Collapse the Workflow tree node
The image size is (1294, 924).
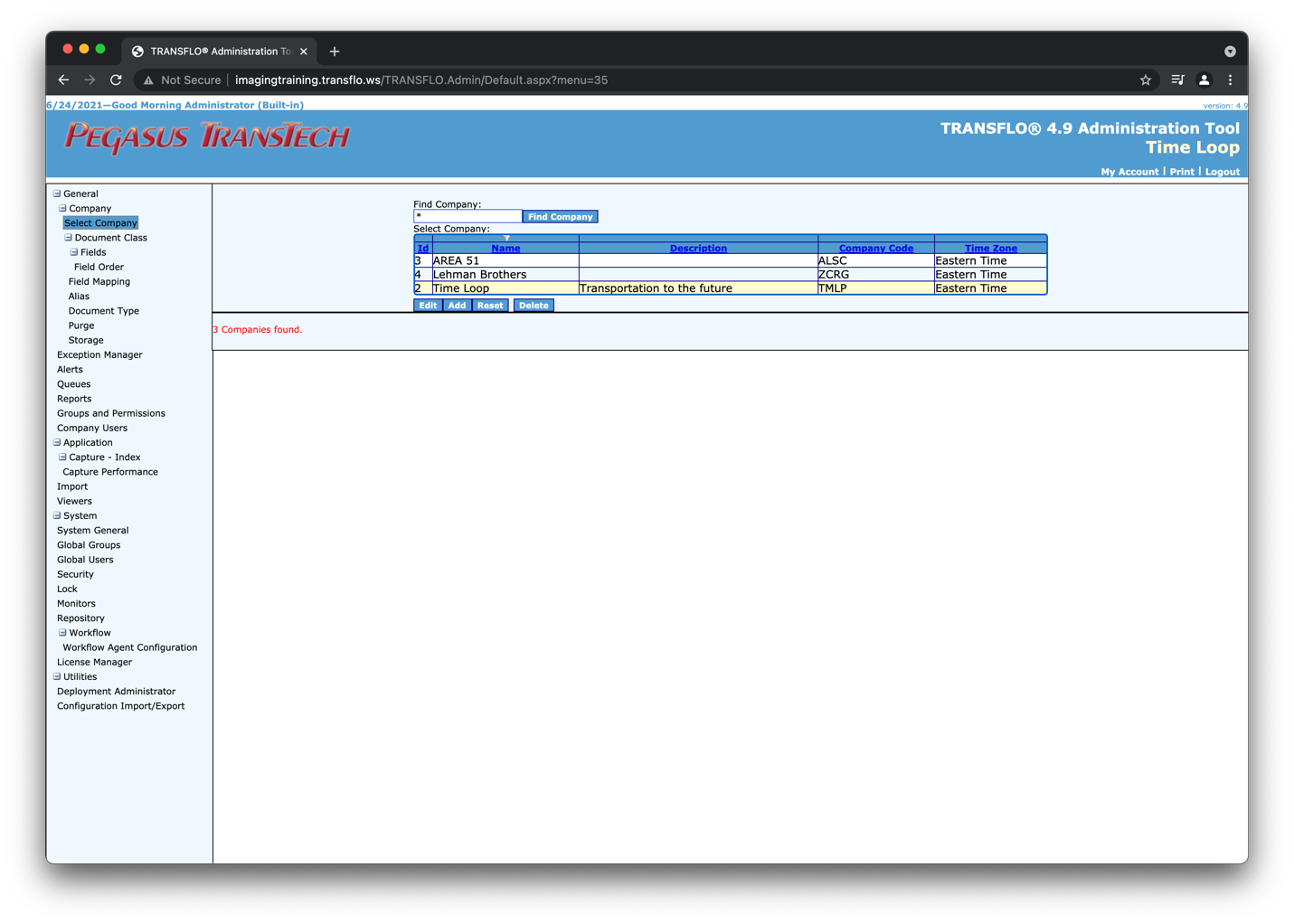(62, 633)
